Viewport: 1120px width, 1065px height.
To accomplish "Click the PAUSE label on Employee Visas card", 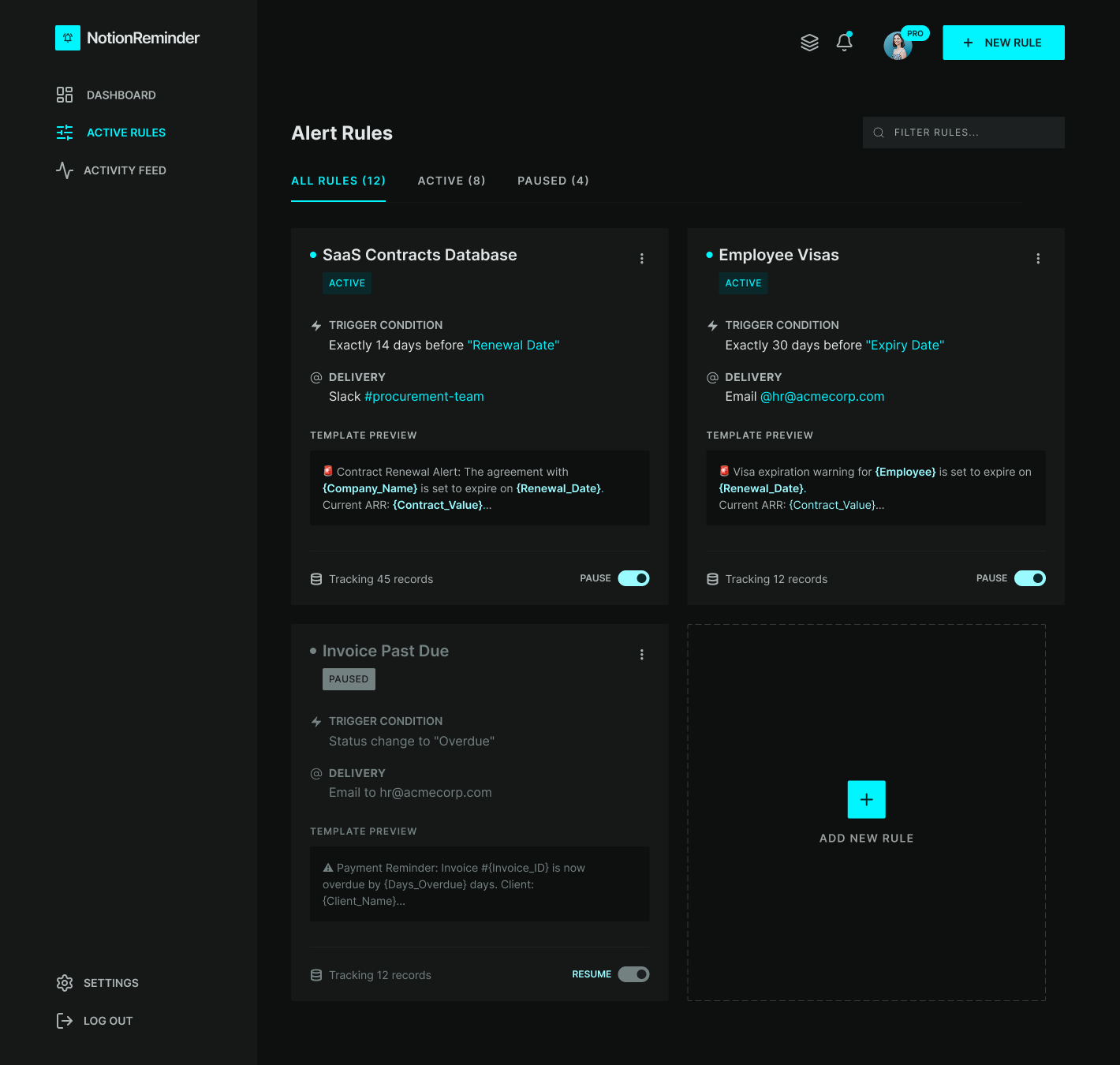I will pos(991,578).
